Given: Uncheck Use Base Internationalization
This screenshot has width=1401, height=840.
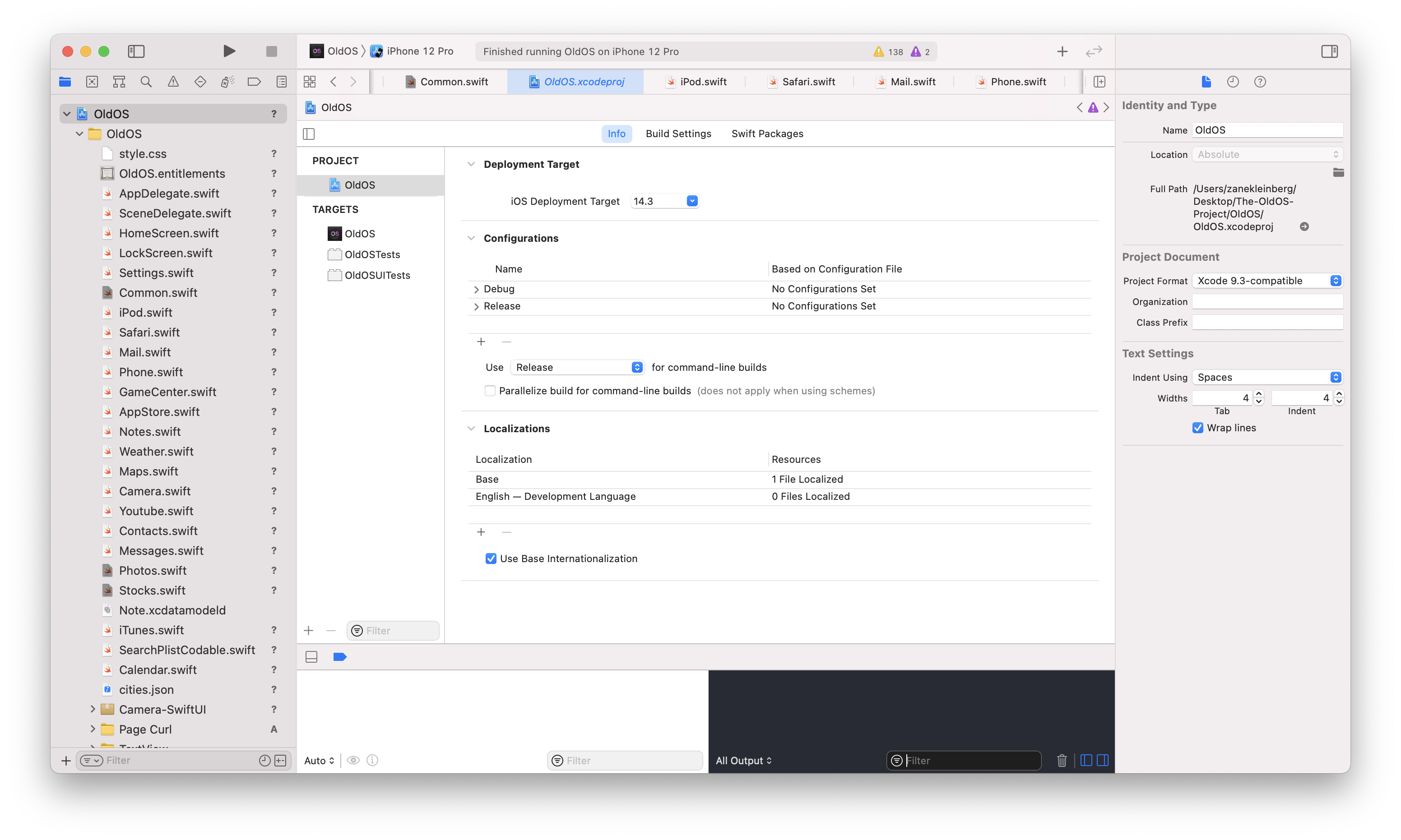Looking at the screenshot, I should click(491, 558).
